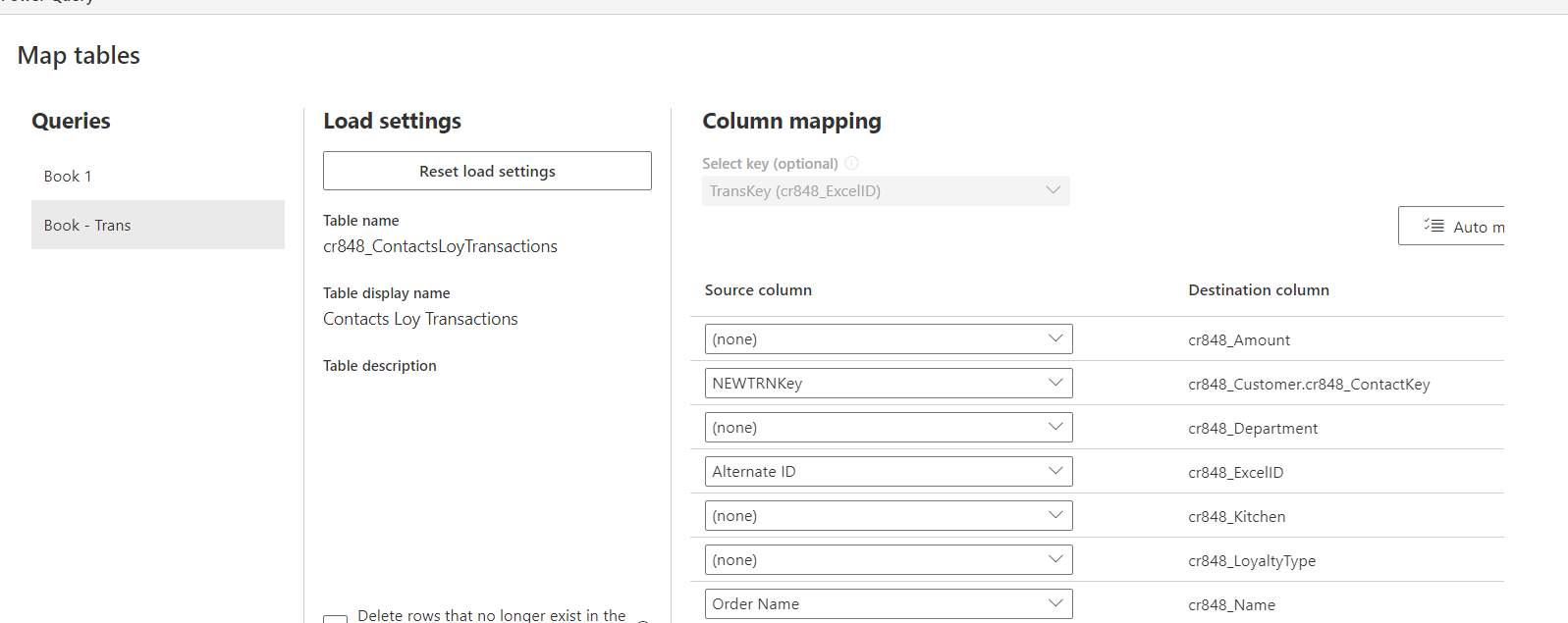Open source column dropdown for cr848_Kitchen
Viewport: 1568px width, 623px height.
tap(889, 515)
